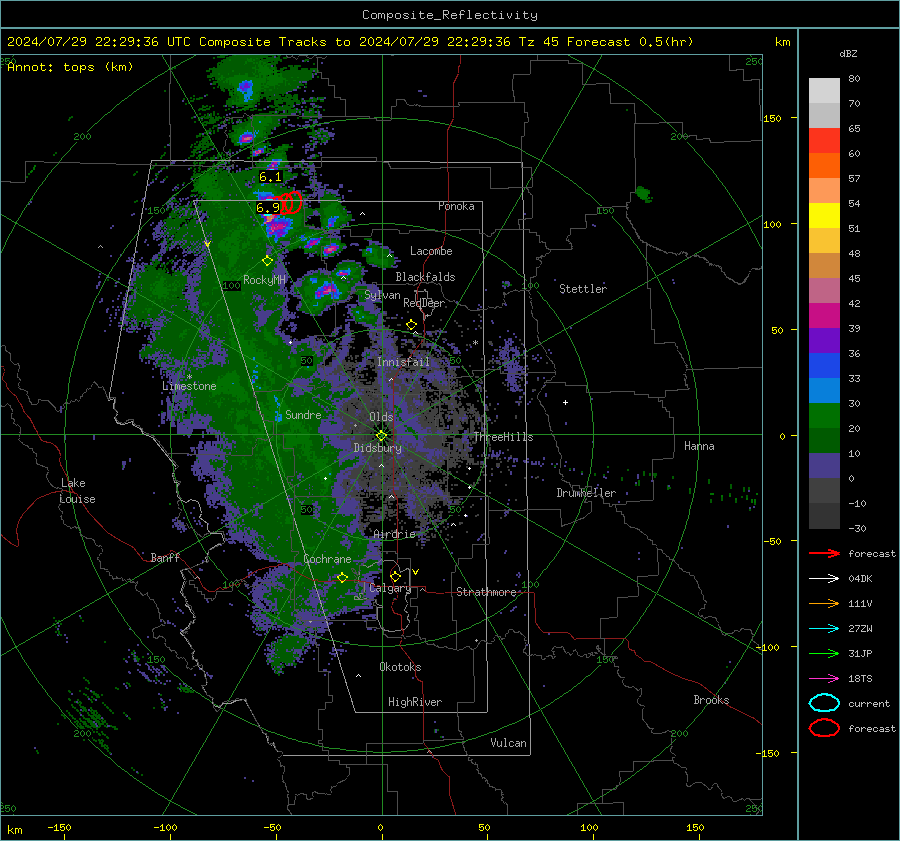Click the Banff label

[165, 557]
